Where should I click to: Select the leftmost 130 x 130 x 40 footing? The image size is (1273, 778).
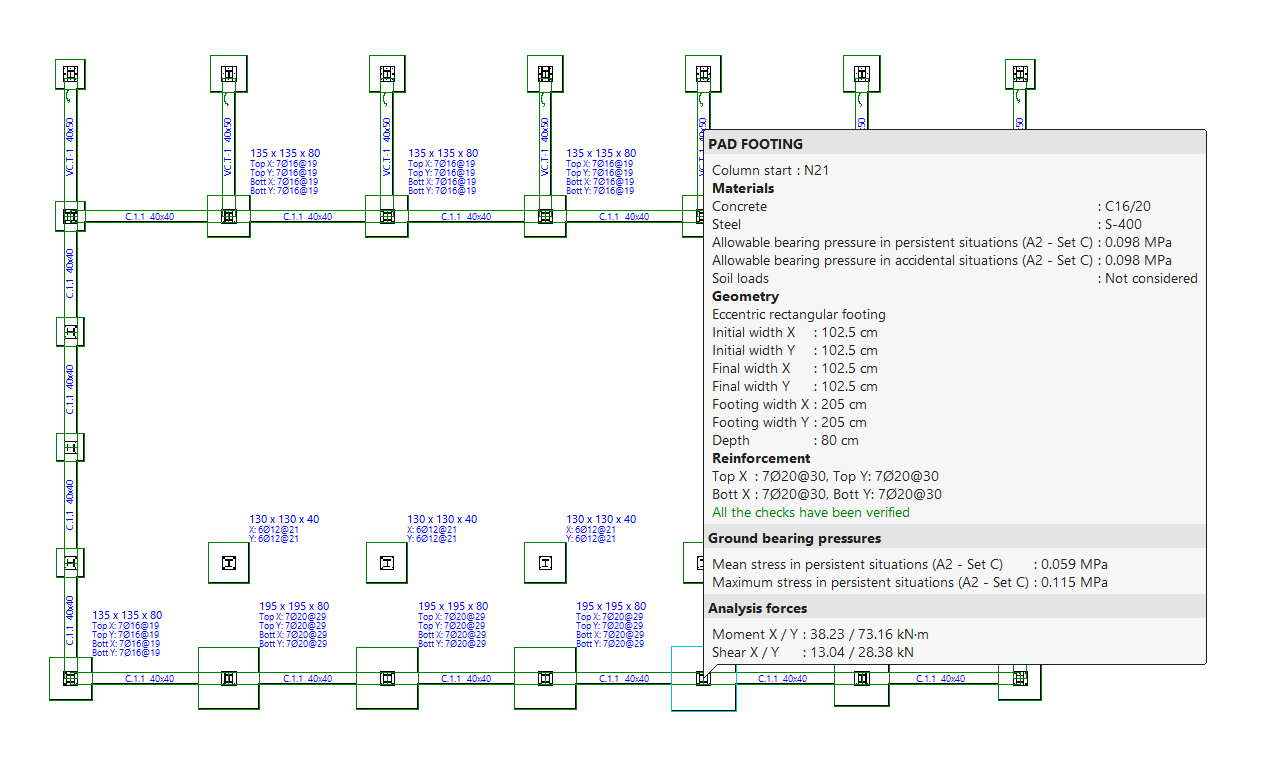(229, 563)
